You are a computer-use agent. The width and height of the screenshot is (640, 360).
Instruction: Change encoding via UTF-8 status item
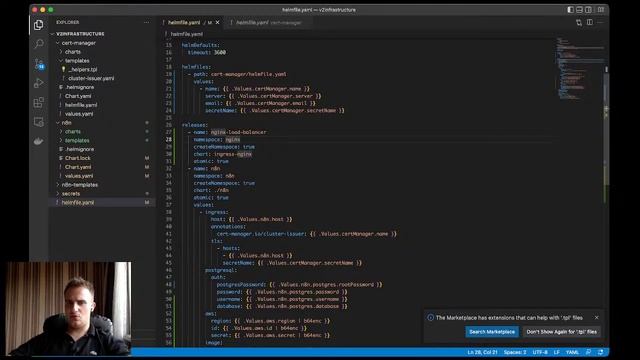tap(540, 352)
